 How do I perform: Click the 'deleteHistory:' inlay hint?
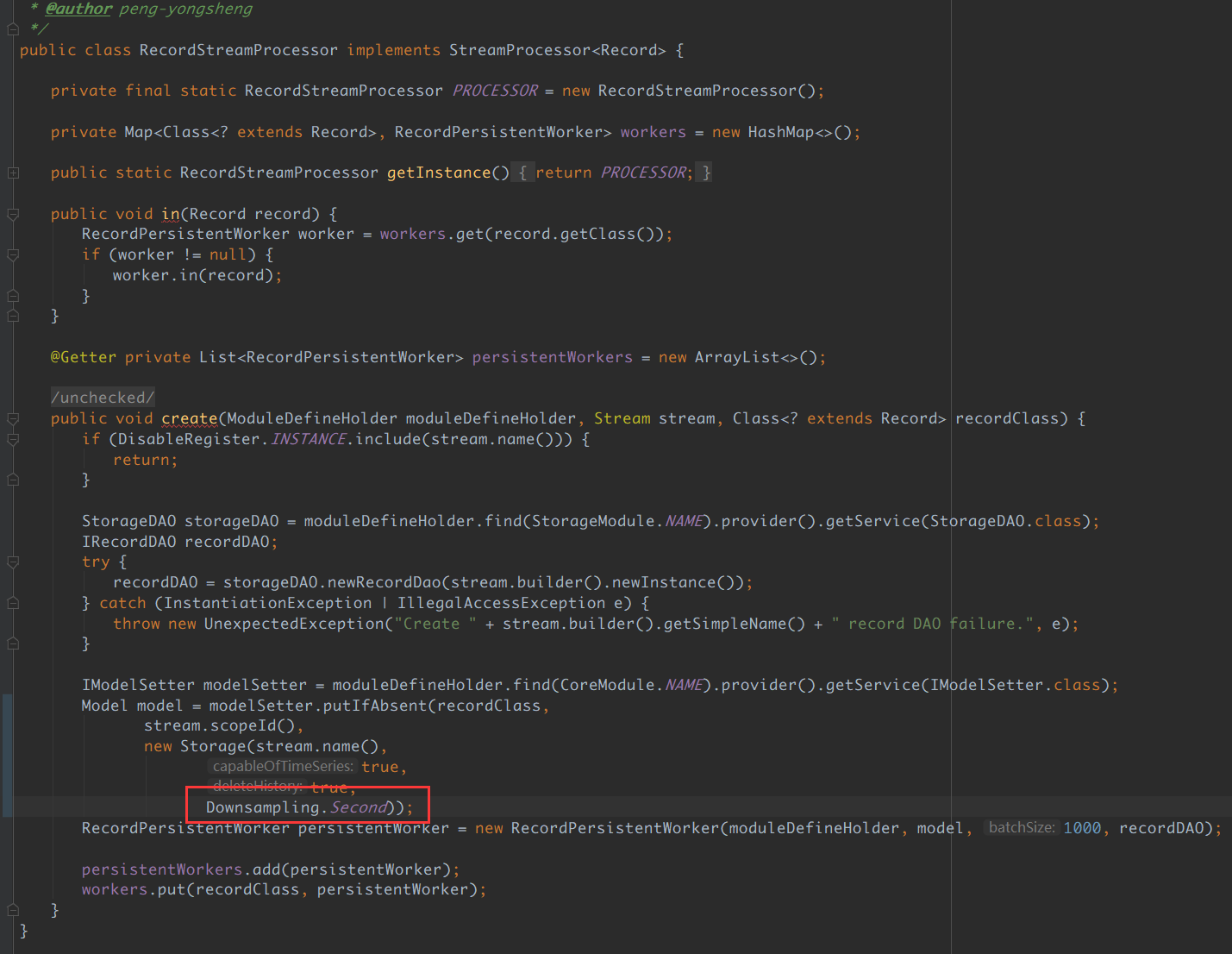(258, 787)
